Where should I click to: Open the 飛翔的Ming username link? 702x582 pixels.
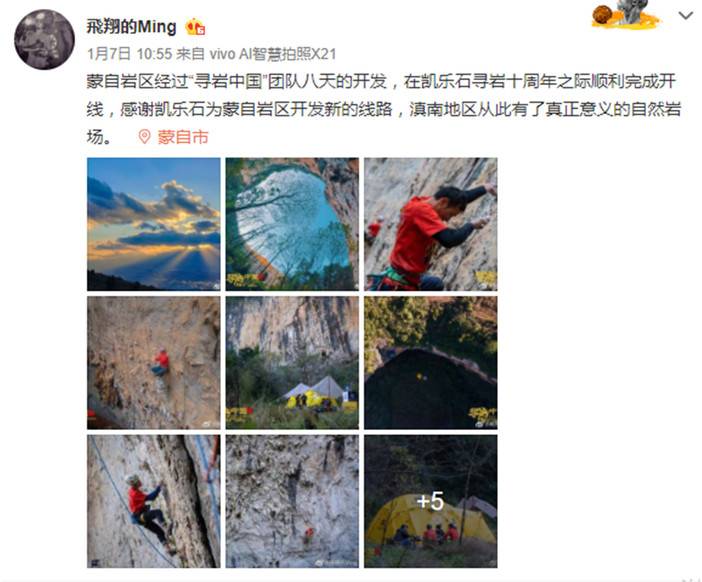(x=132, y=27)
